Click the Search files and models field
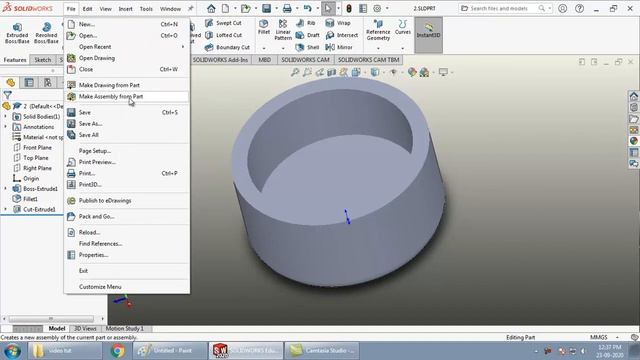The height and width of the screenshot is (360, 640). click(506, 8)
